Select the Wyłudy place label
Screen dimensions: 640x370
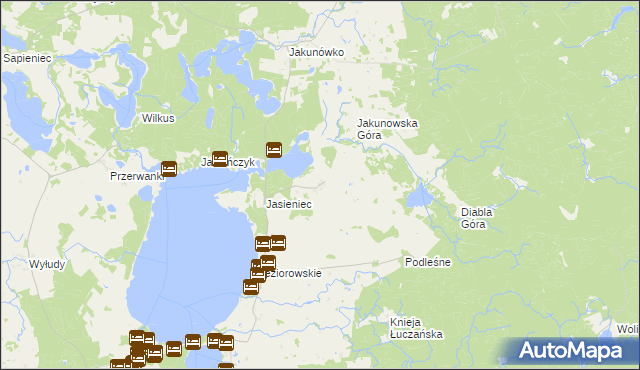pos(47,264)
